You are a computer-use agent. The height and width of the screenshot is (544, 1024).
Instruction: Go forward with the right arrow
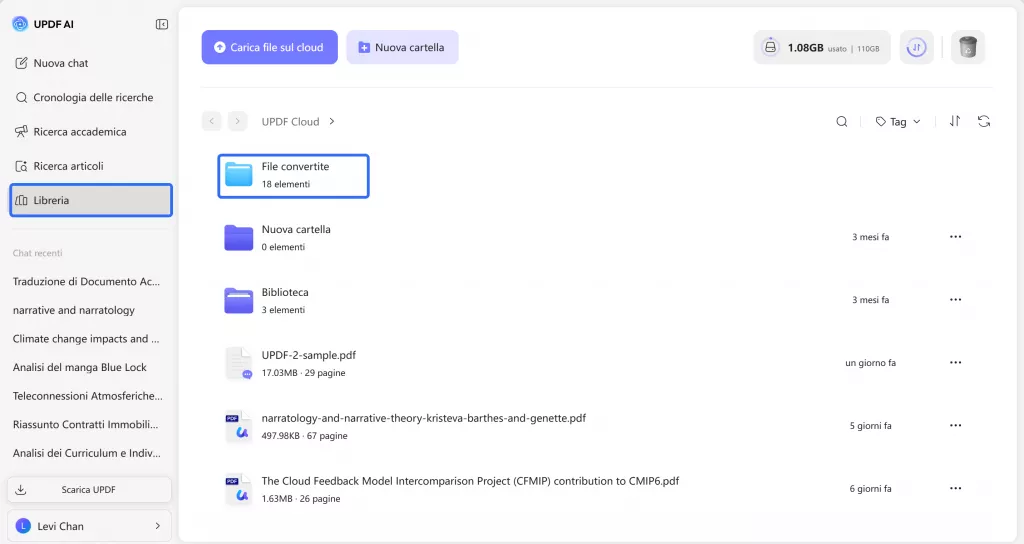click(x=237, y=122)
